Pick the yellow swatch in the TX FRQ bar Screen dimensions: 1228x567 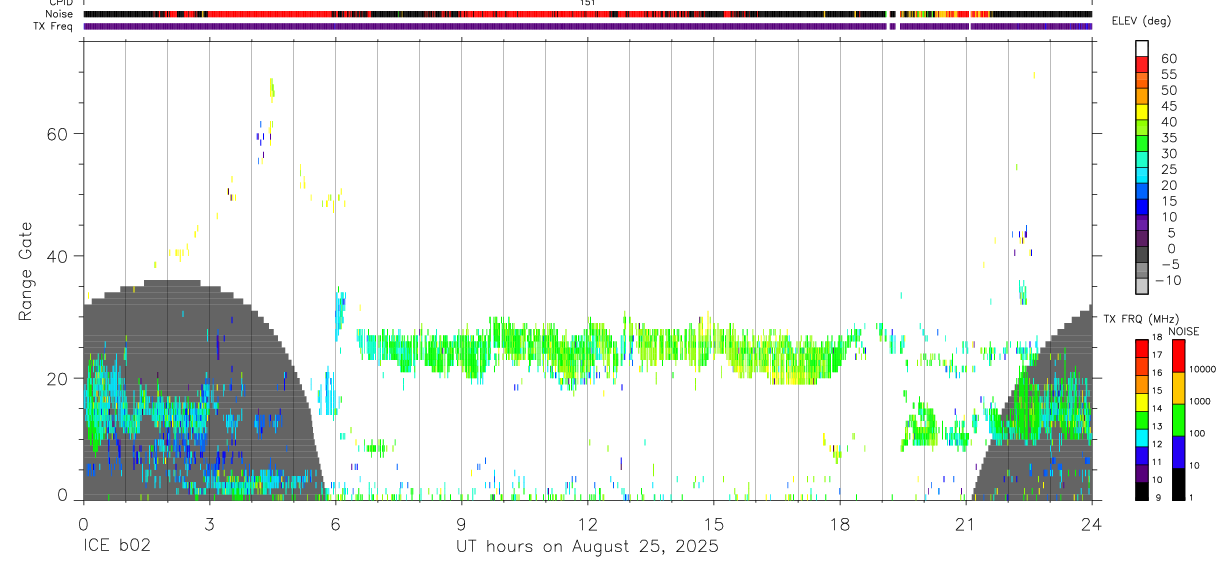click(1142, 401)
